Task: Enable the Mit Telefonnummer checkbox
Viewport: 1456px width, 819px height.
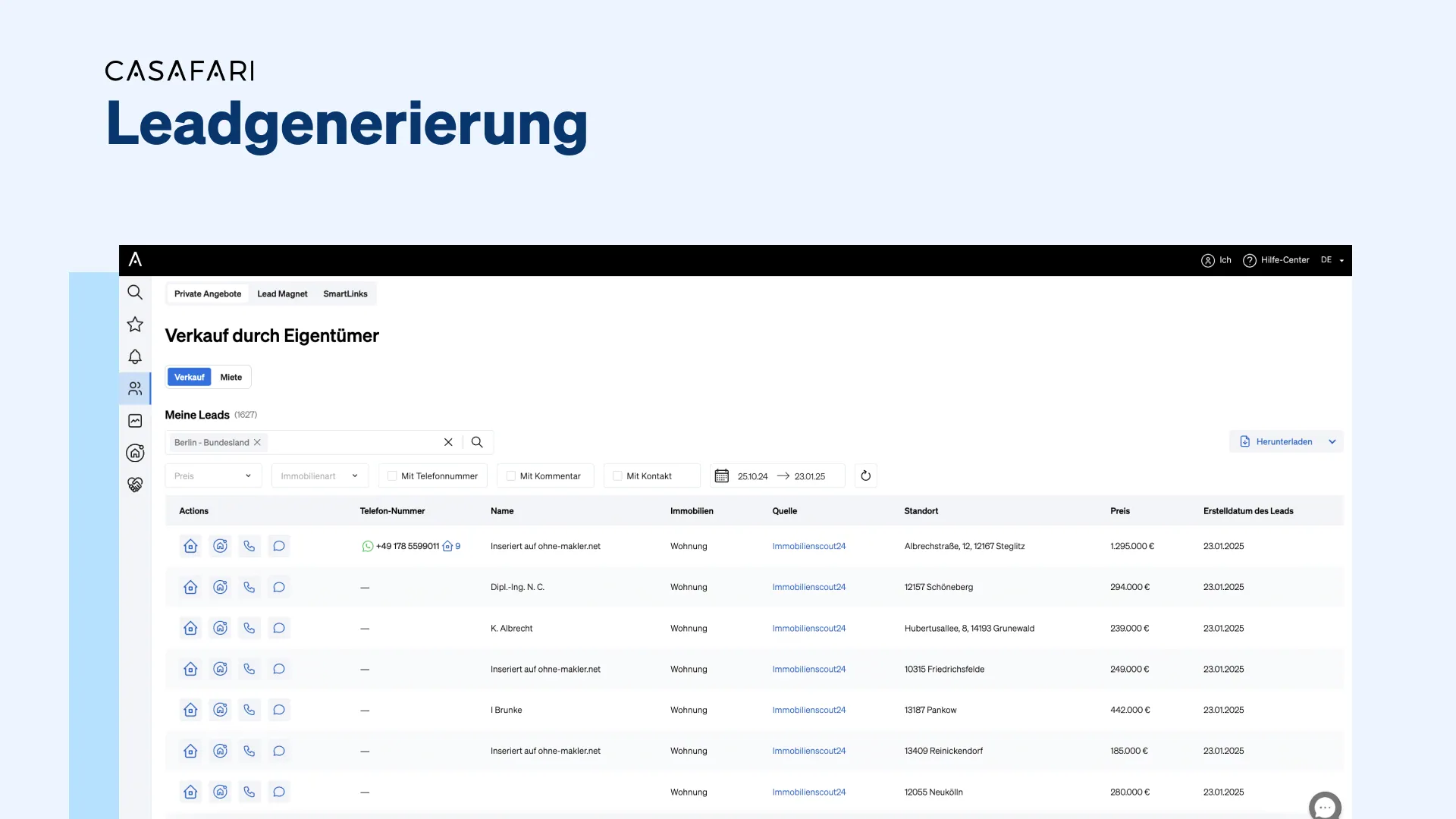Action: (392, 476)
